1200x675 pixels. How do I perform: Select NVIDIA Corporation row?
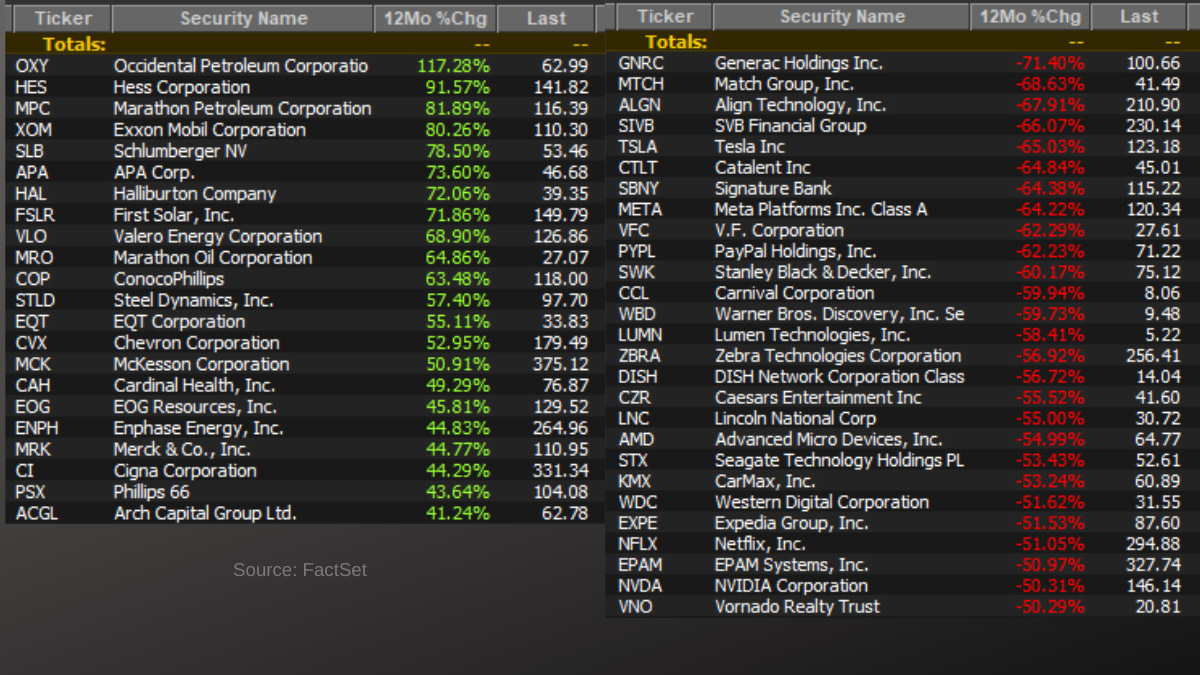902,585
